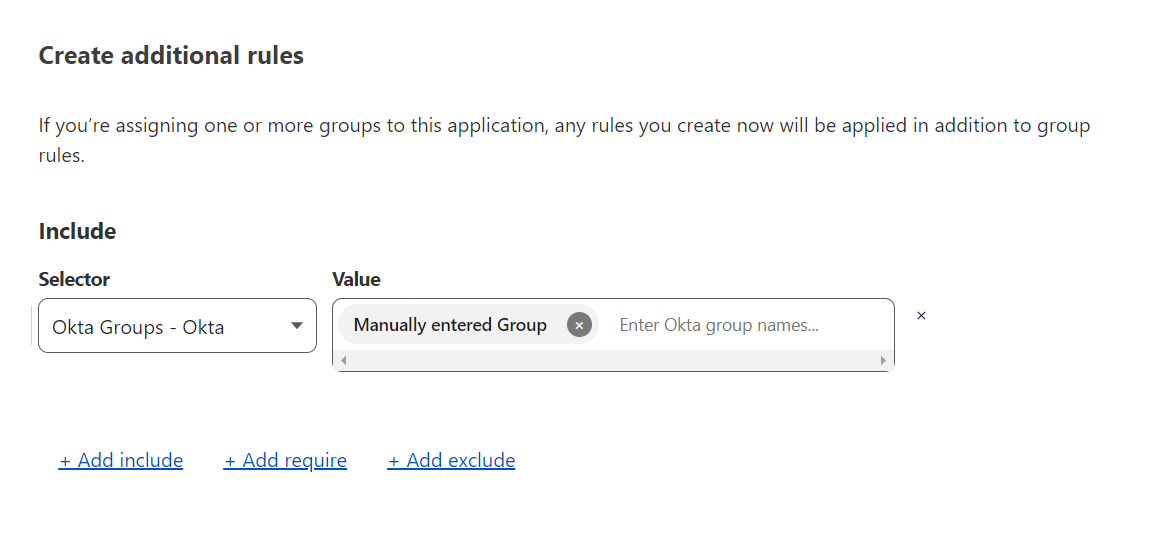Click the scrollbar right arrow in Value box
Viewport: 1158px width, 533px height.
[883, 360]
